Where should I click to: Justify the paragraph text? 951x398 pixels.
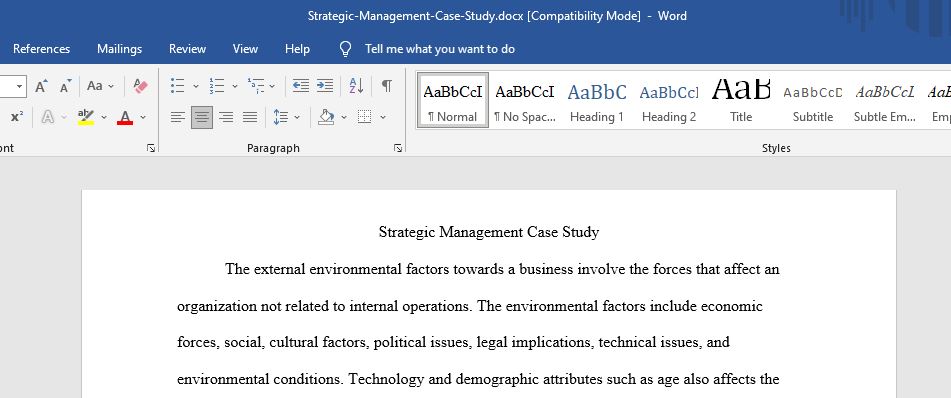click(x=250, y=116)
